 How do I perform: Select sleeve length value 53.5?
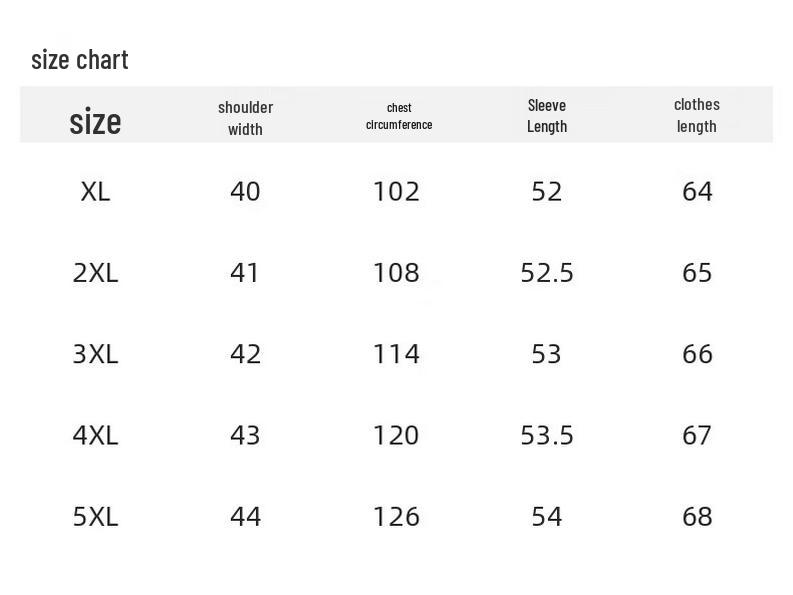coord(547,435)
